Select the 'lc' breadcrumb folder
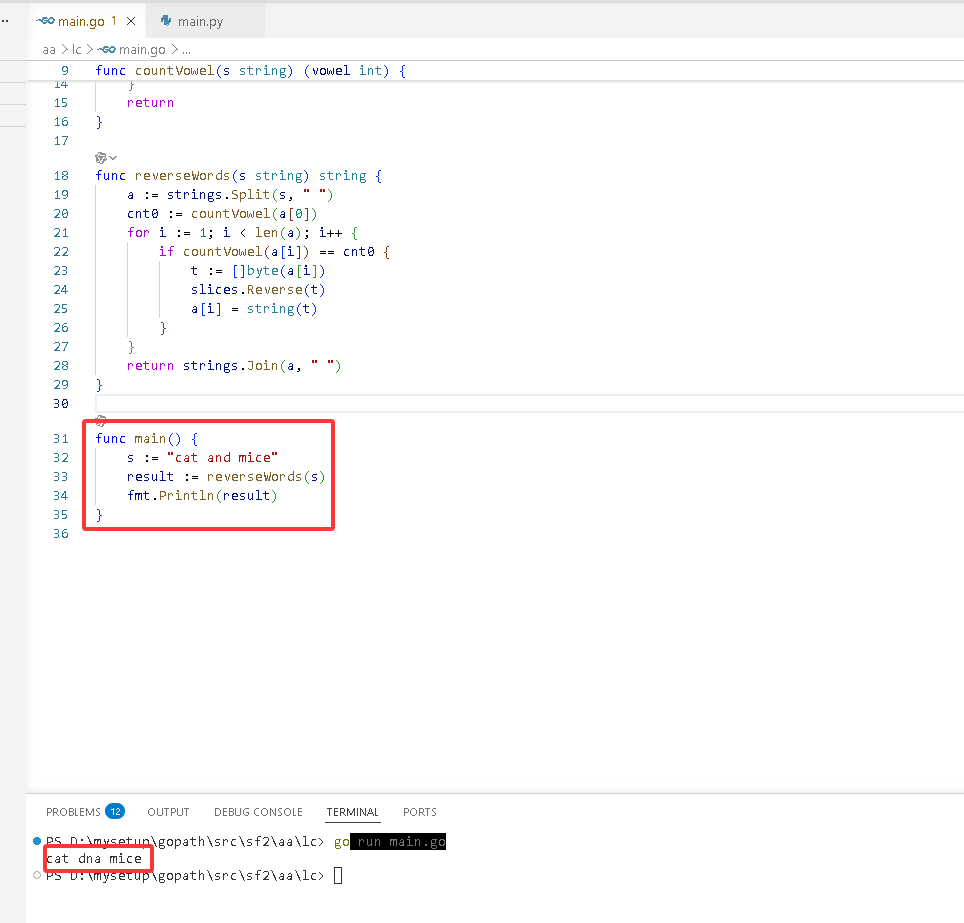 coord(77,49)
